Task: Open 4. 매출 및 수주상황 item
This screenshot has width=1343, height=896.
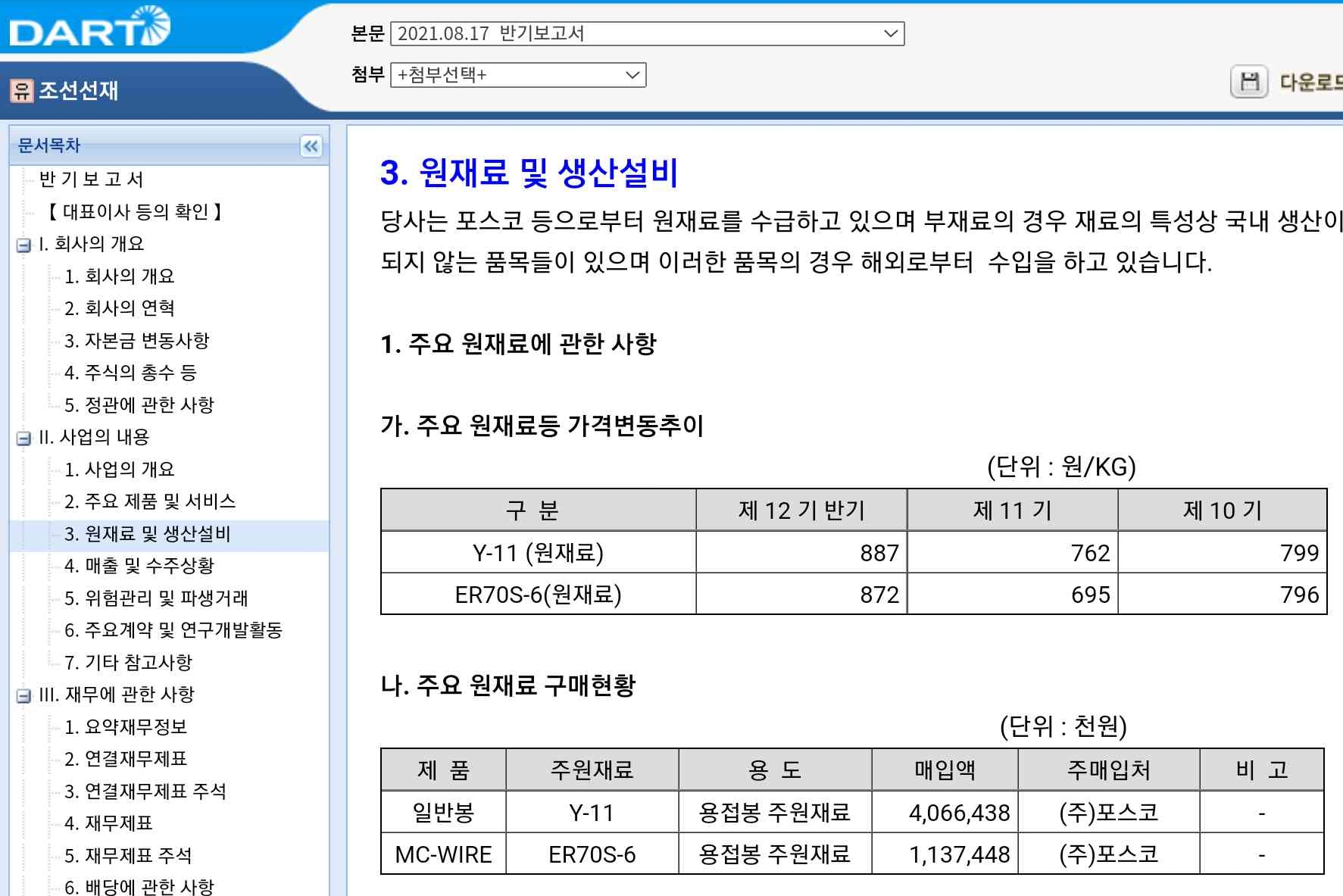Action: (139, 566)
